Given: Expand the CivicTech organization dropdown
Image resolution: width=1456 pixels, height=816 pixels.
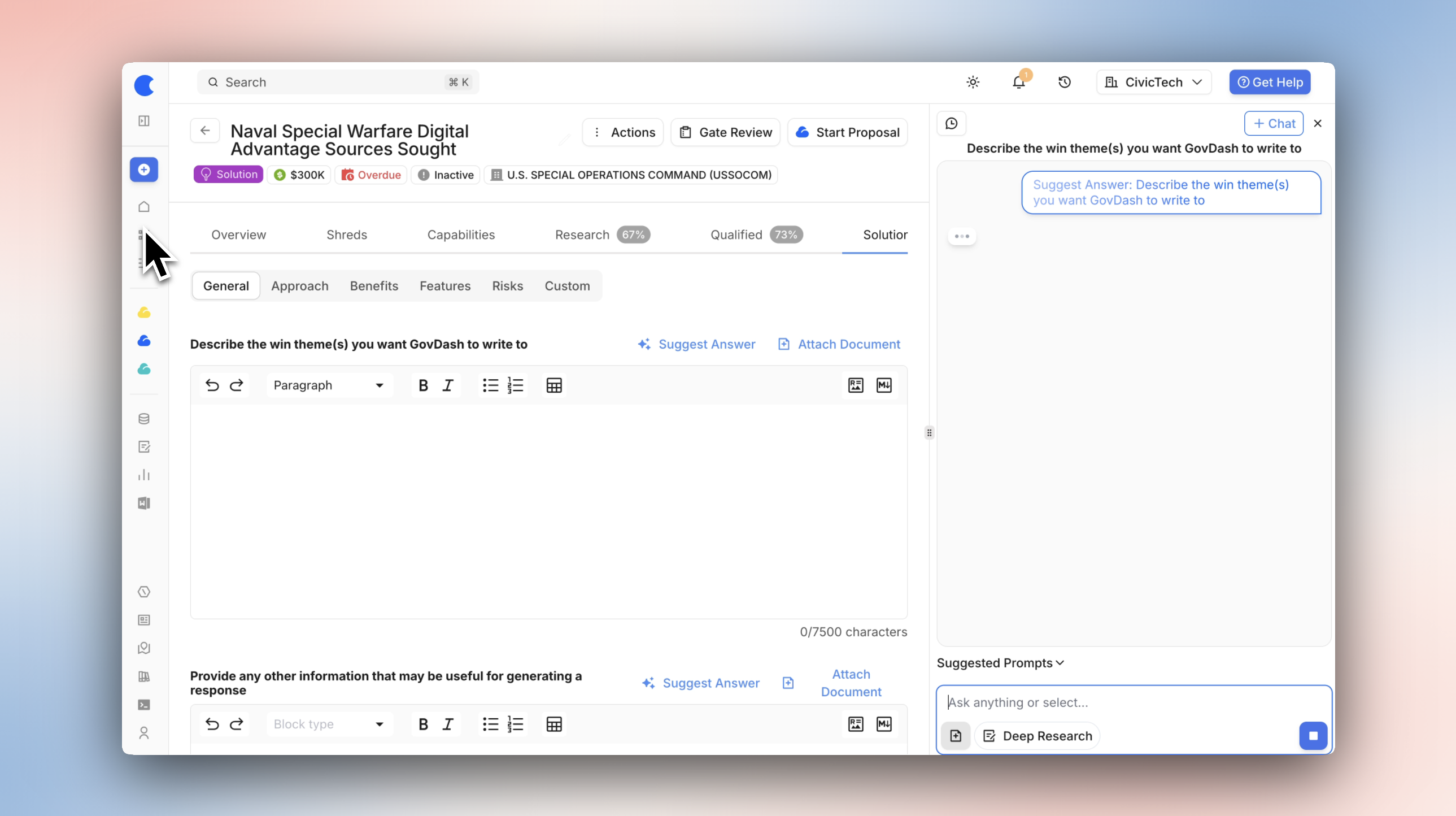Looking at the screenshot, I should 1154,83.
